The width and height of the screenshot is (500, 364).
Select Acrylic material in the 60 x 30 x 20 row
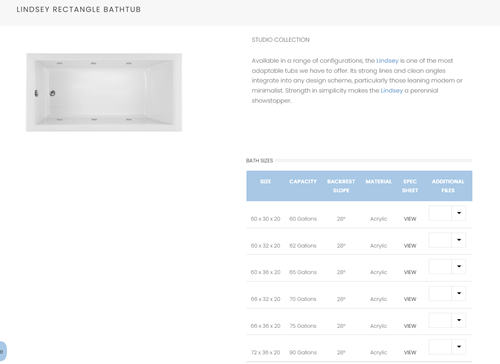379,219
